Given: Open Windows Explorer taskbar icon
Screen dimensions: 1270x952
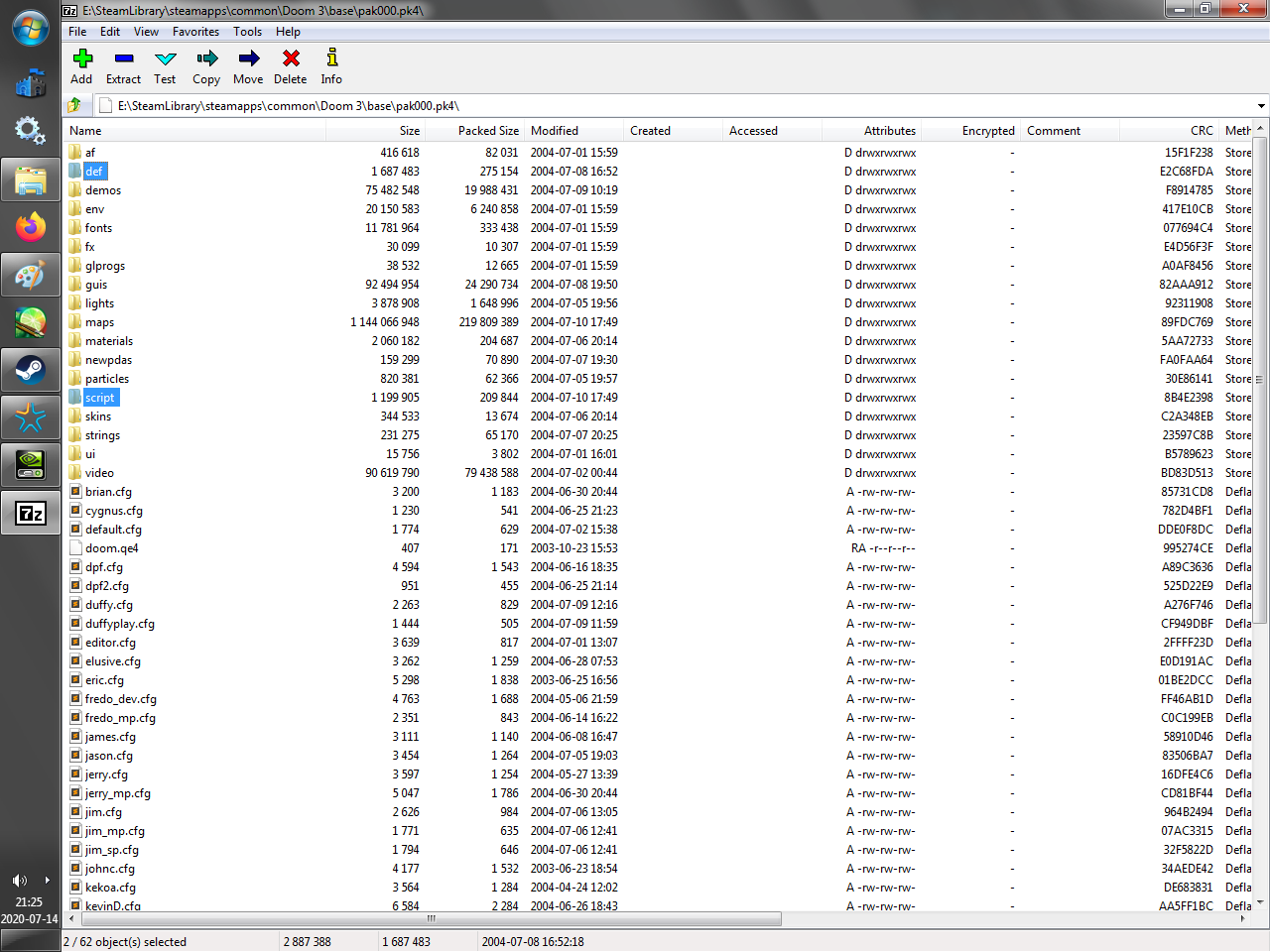Looking at the screenshot, I should (x=31, y=180).
